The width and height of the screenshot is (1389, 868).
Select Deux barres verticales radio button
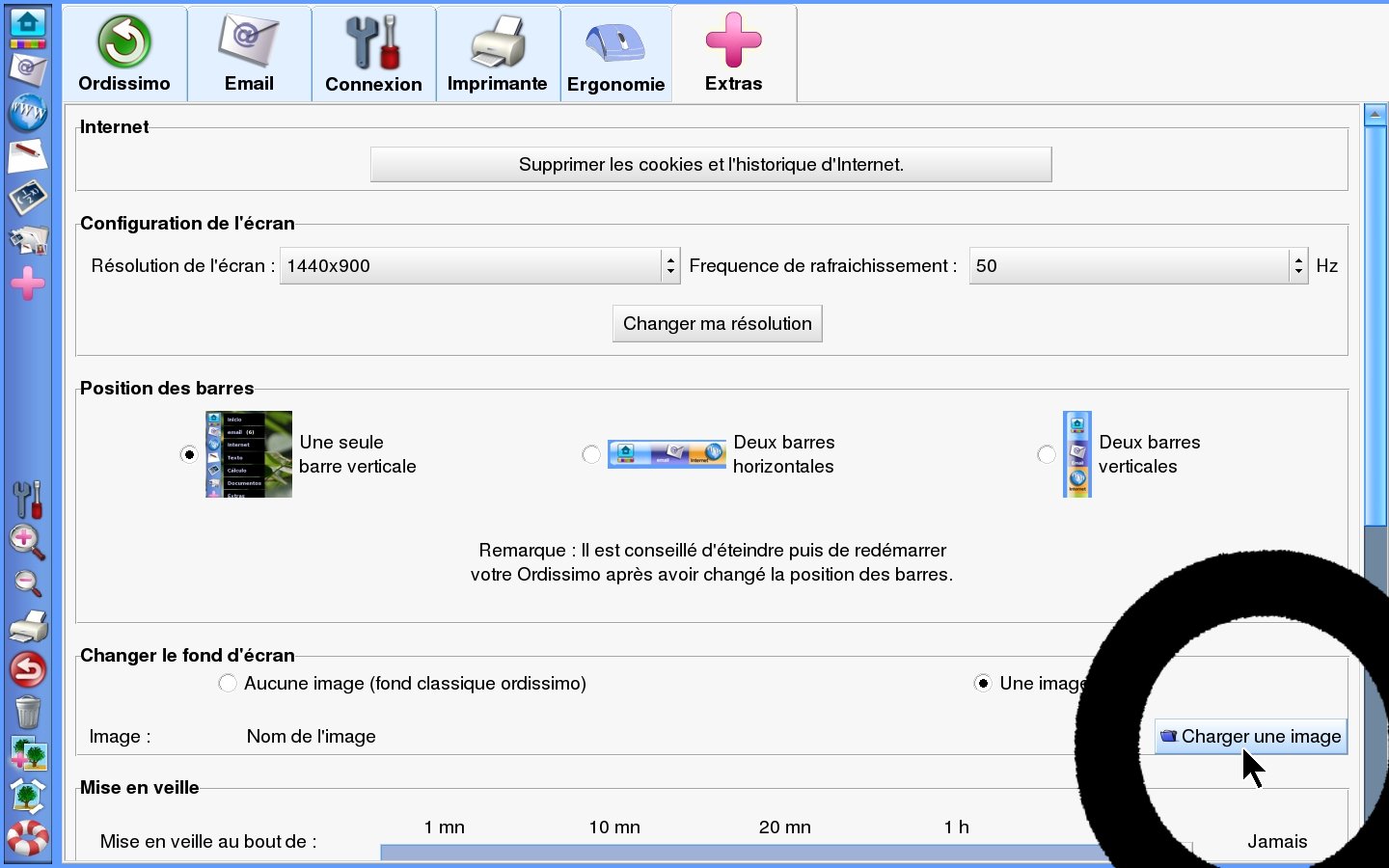tap(1047, 454)
